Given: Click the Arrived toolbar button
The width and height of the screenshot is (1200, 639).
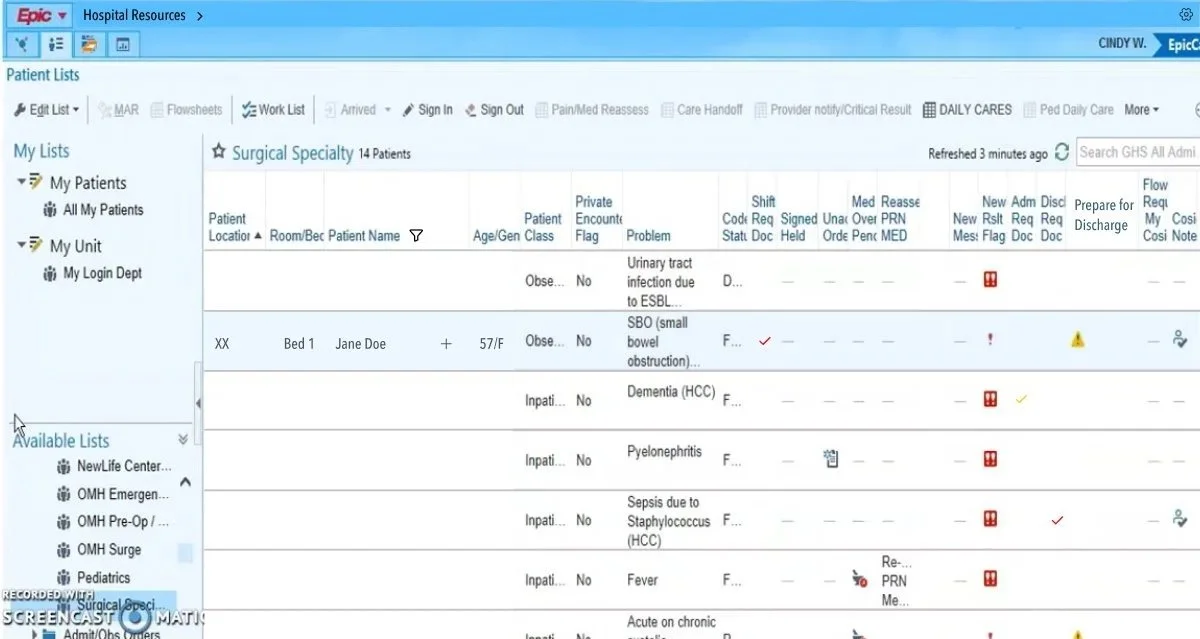Looking at the screenshot, I should tap(350, 110).
